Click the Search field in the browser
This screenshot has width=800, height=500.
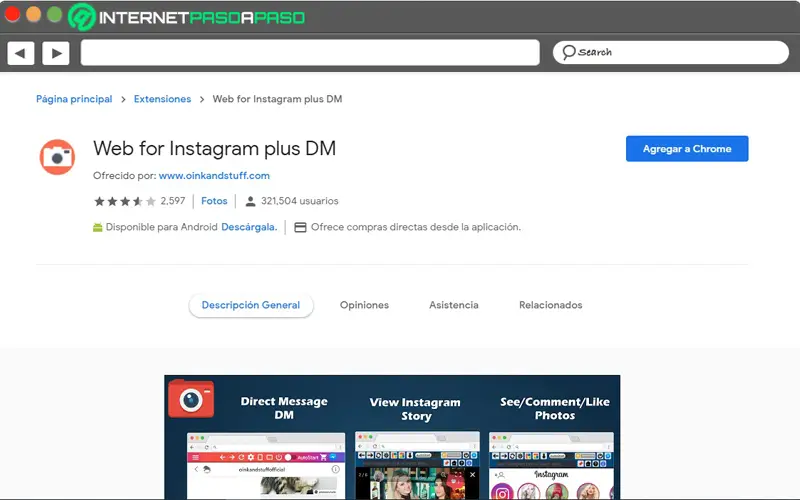[x=670, y=53]
